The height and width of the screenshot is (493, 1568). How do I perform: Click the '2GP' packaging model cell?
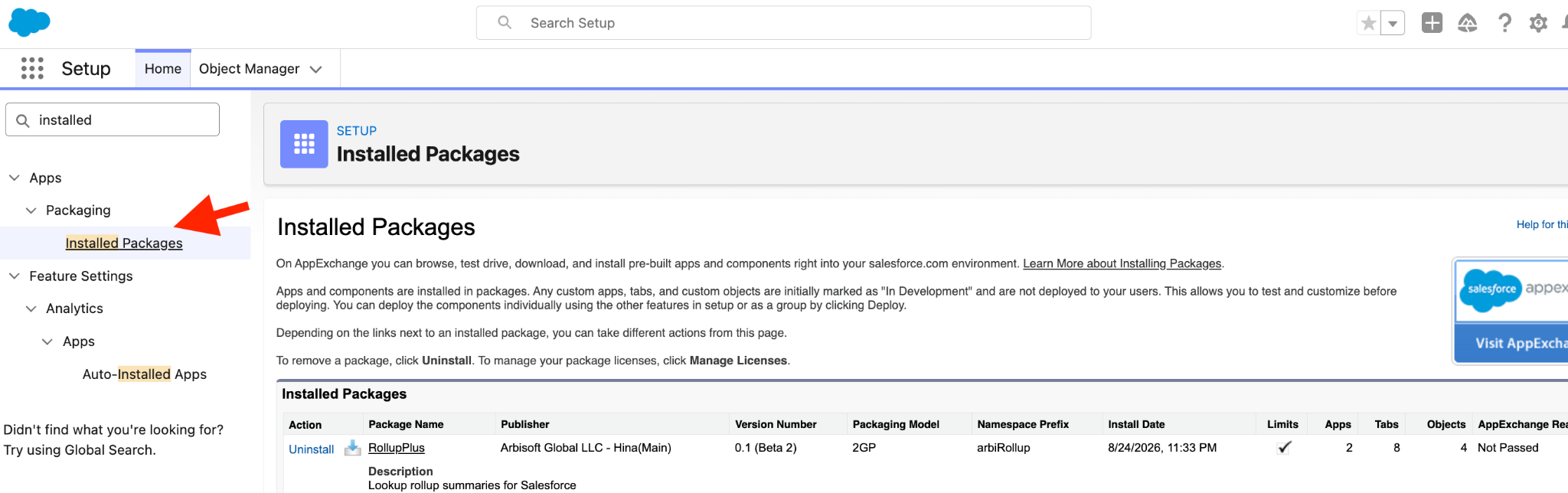(x=864, y=448)
